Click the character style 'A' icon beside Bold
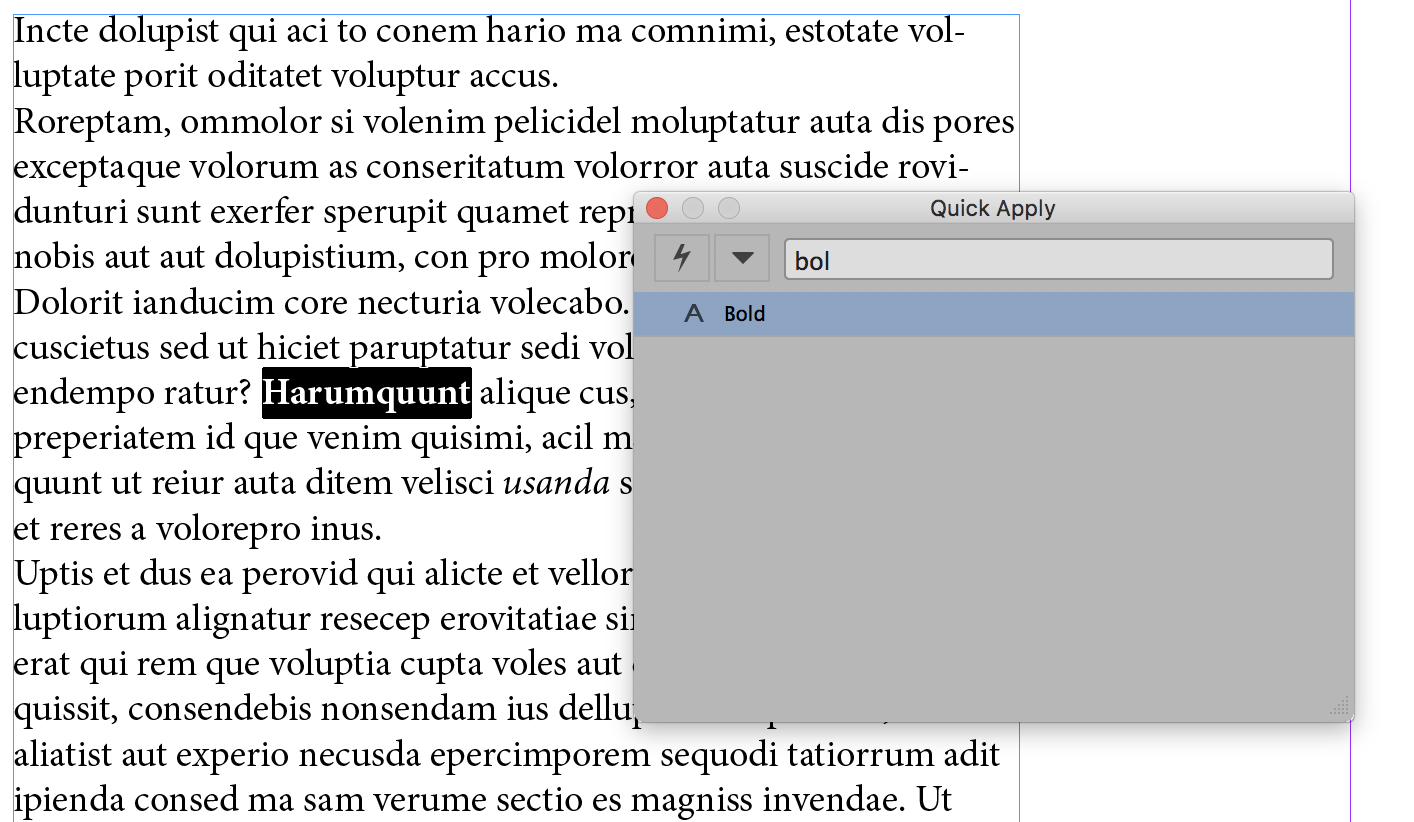The height and width of the screenshot is (822, 1414). (x=694, y=314)
